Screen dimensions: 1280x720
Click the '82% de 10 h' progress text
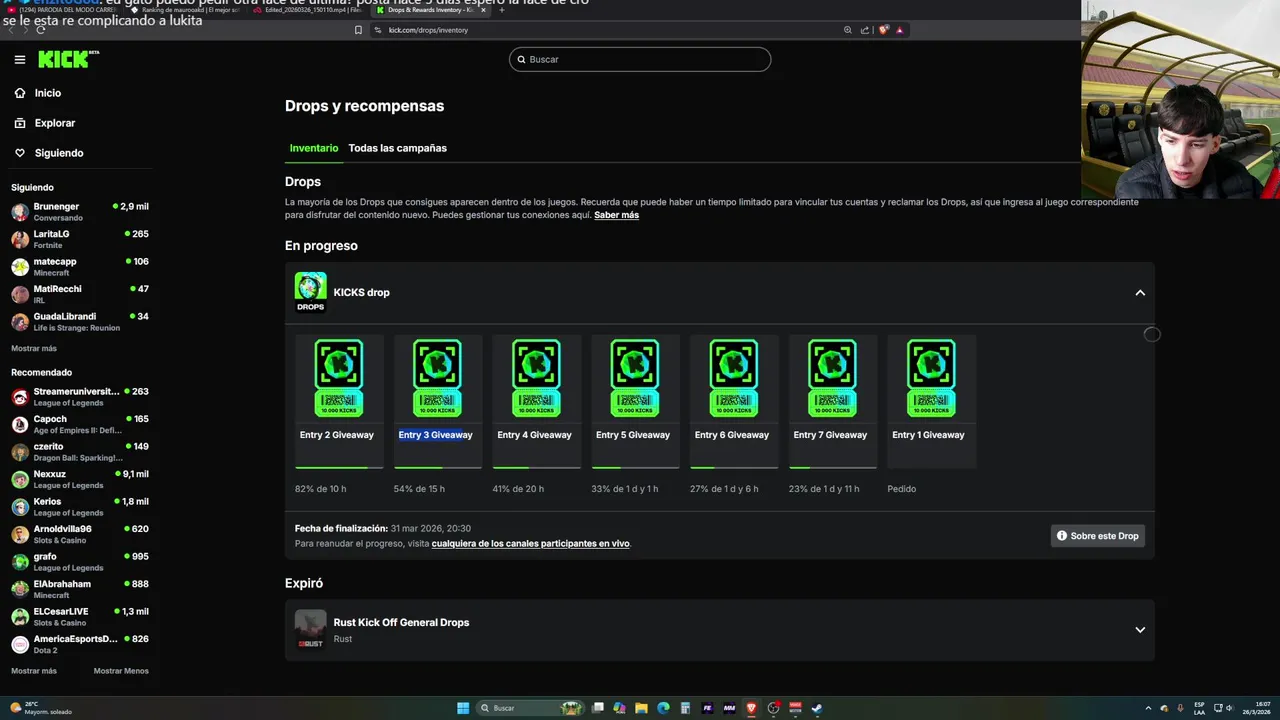pos(320,489)
